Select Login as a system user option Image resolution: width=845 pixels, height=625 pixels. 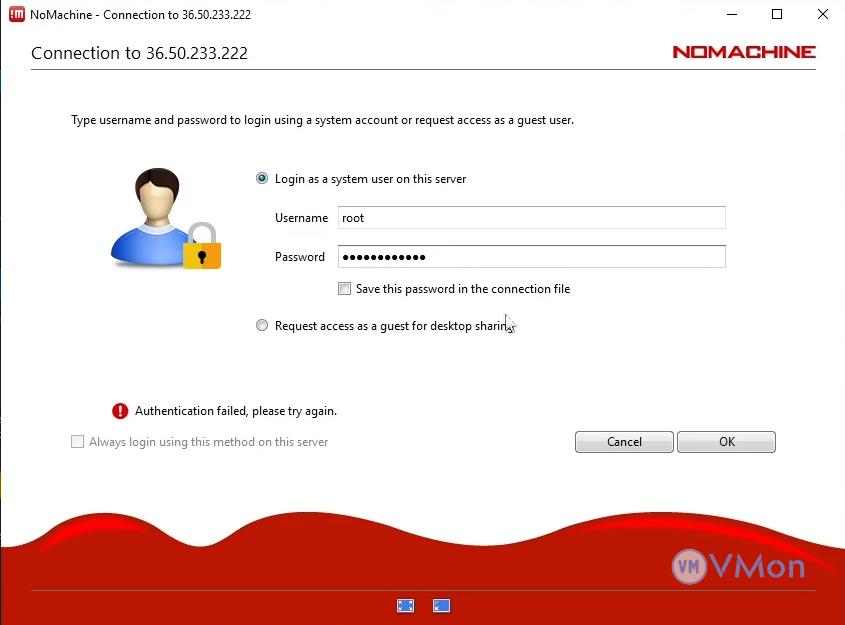(x=262, y=178)
